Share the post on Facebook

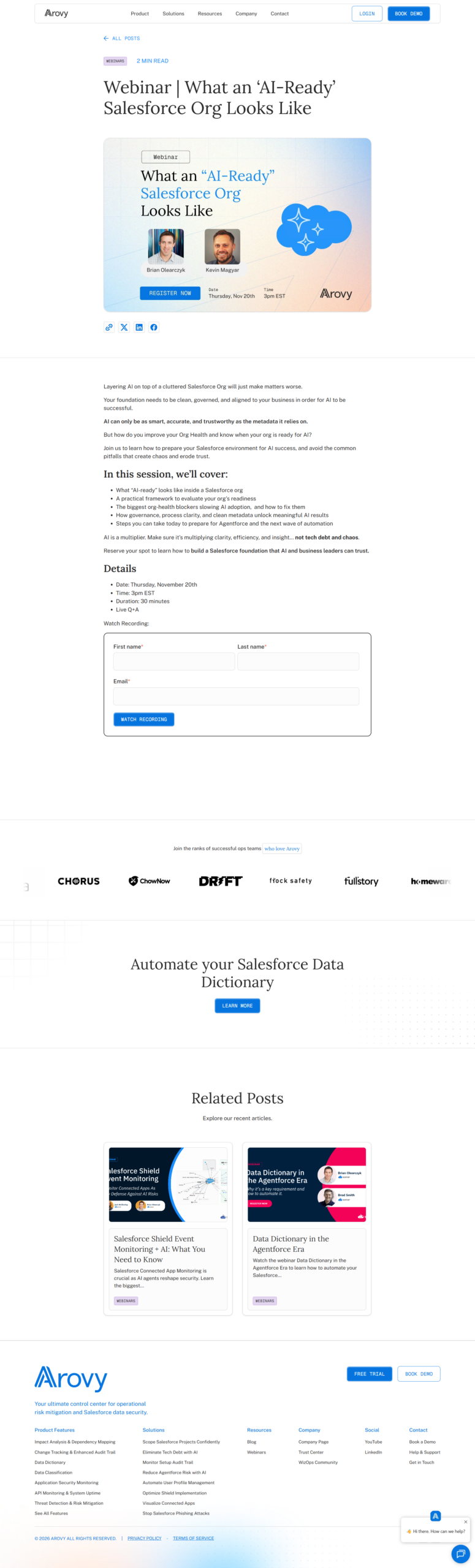154,328
